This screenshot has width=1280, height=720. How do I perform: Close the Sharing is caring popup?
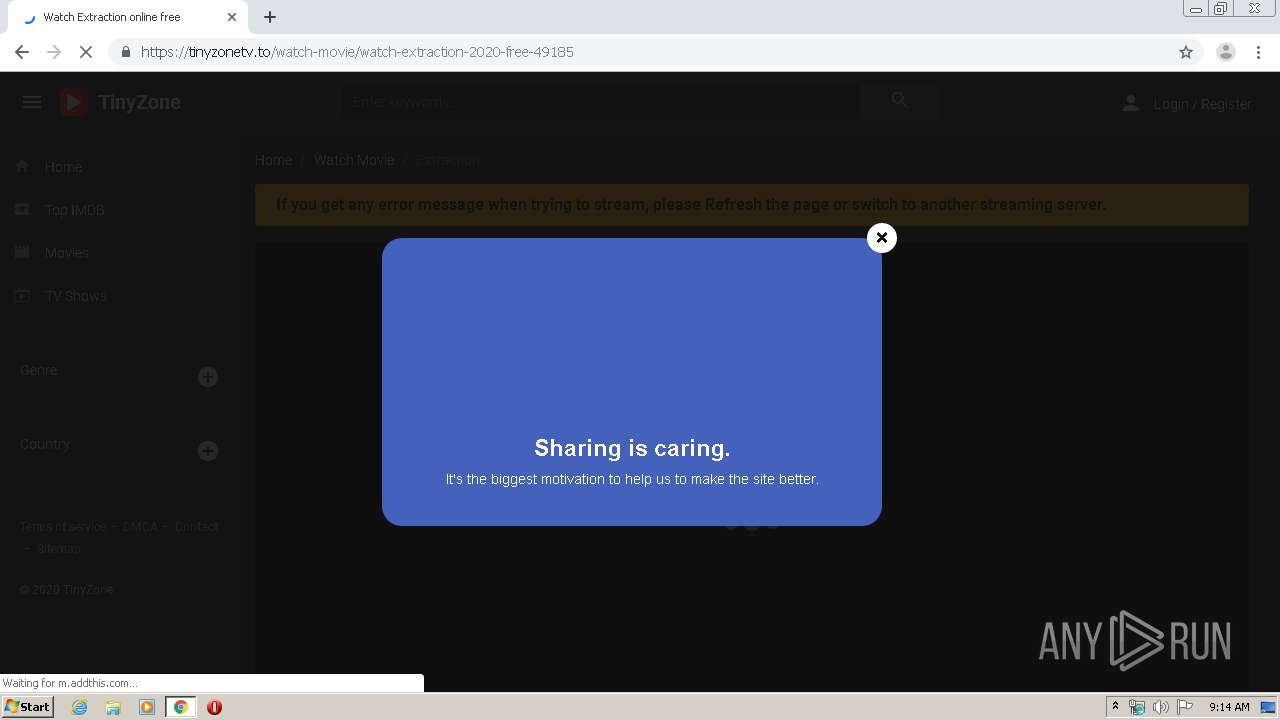point(881,238)
